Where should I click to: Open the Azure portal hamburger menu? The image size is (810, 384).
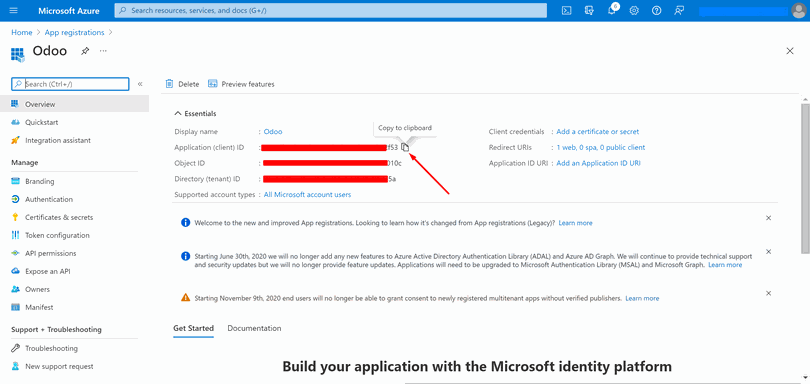(x=13, y=10)
